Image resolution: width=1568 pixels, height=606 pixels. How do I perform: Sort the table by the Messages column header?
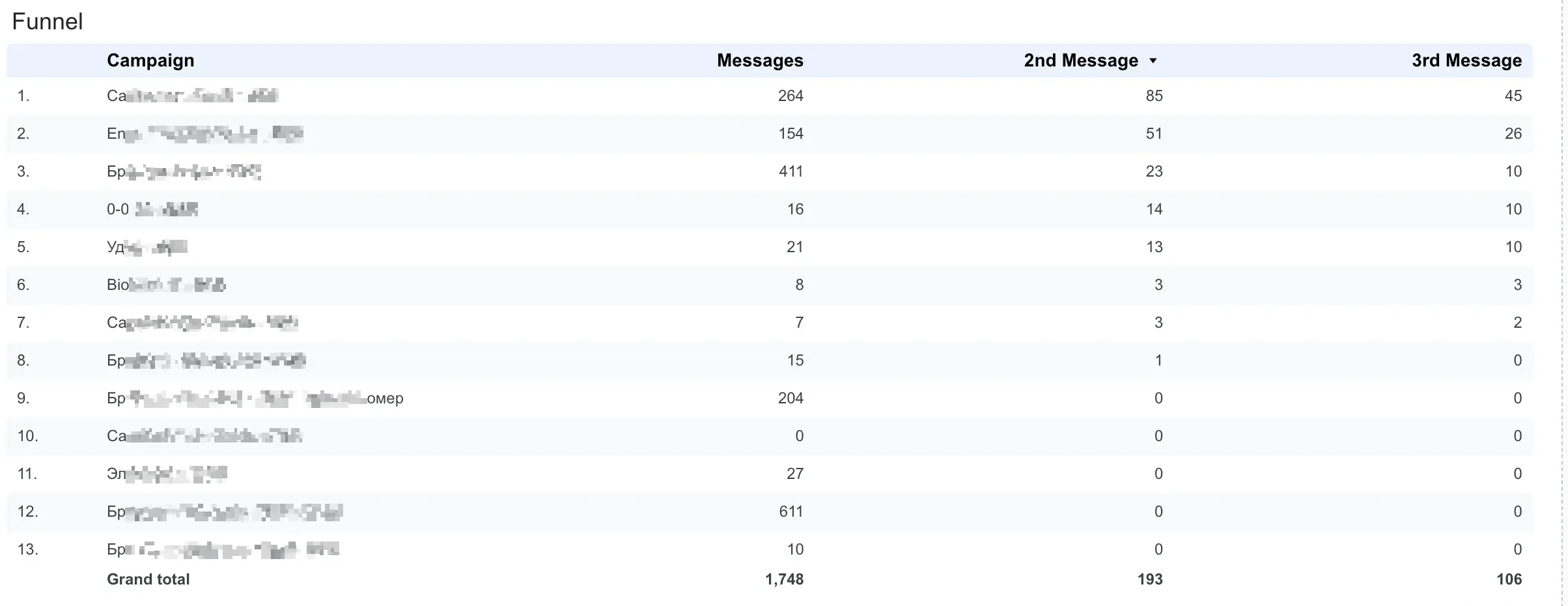[759, 60]
